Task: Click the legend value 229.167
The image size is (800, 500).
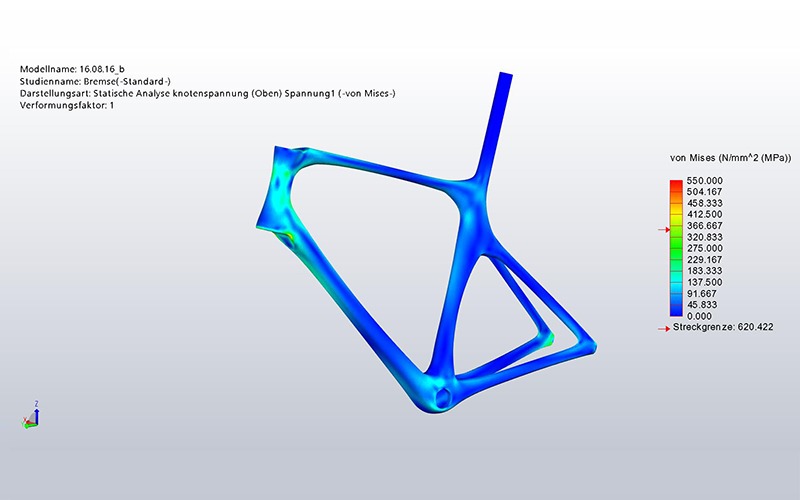Action: [x=705, y=260]
